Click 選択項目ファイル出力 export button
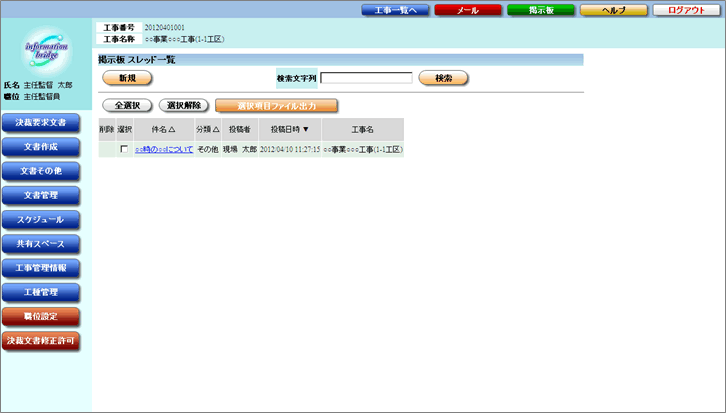This screenshot has width=726, height=413. [x=275, y=105]
